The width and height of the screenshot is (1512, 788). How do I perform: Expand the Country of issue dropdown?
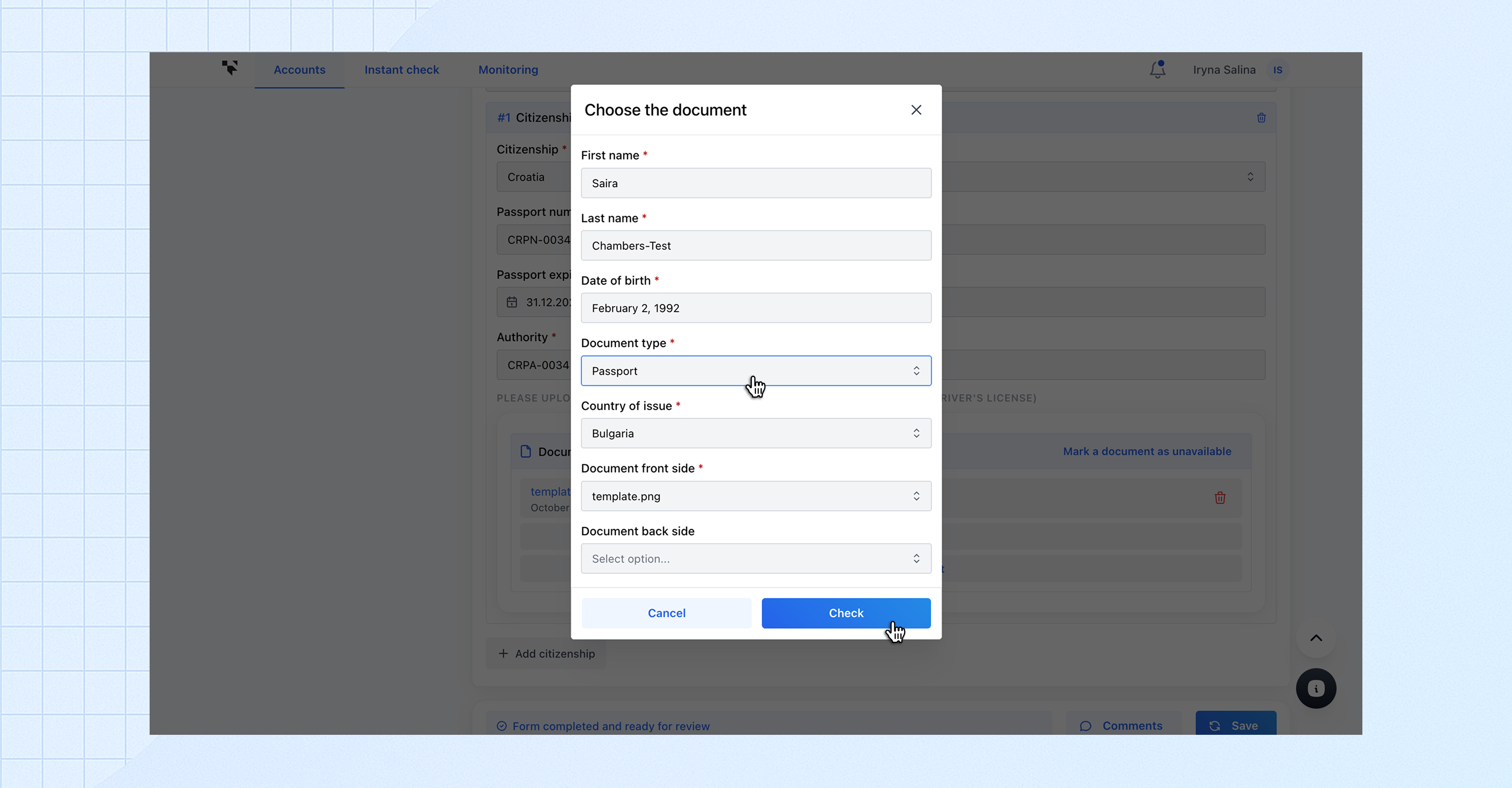[756, 433]
